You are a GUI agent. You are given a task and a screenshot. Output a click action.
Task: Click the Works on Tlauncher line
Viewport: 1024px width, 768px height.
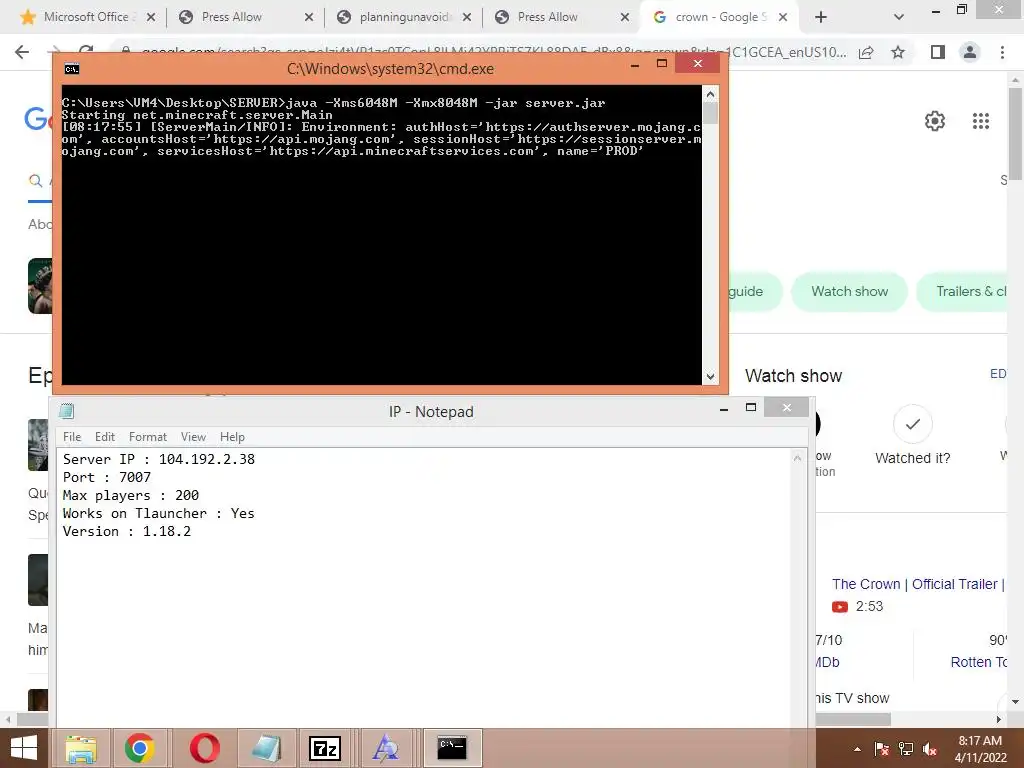(x=159, y=513)
